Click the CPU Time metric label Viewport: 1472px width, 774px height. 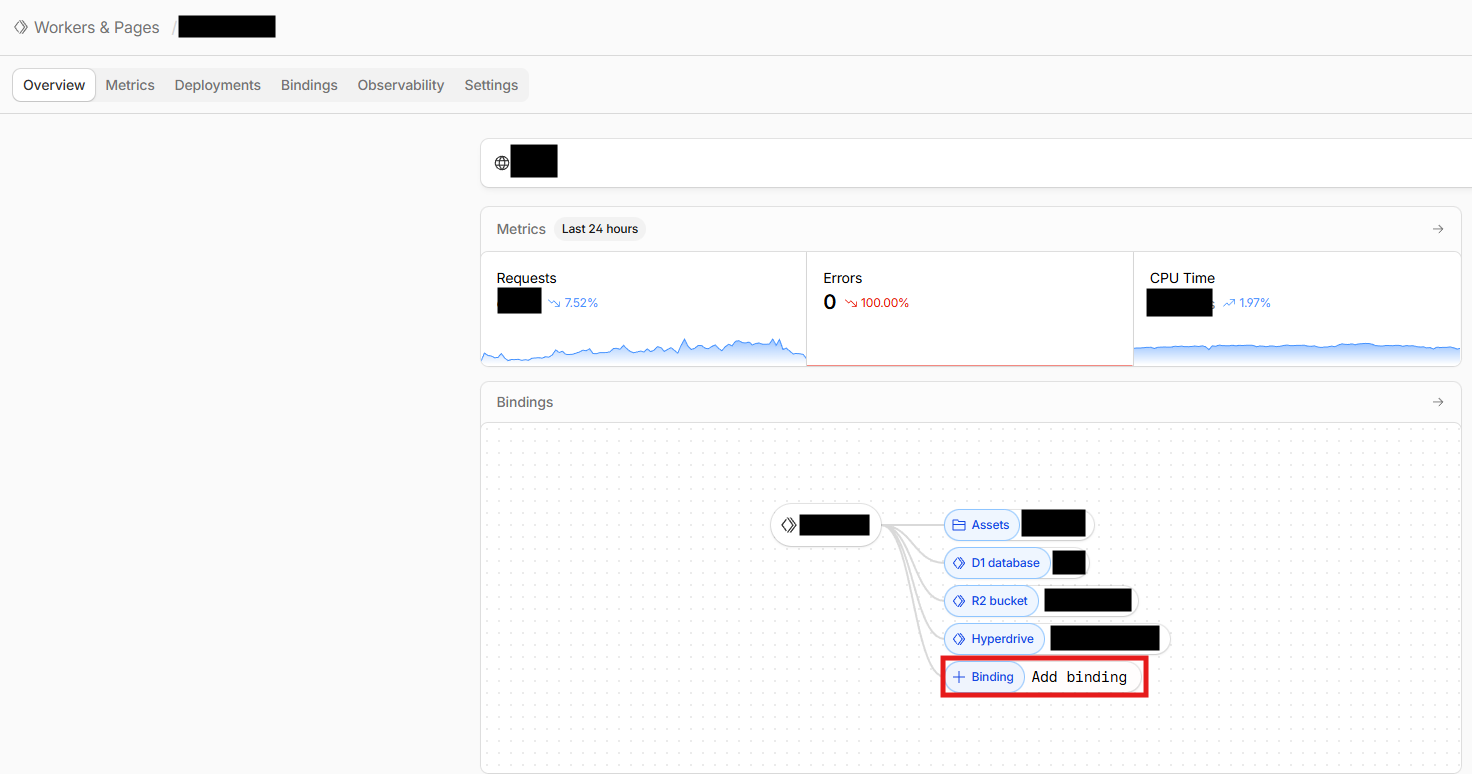(1182, 278)
